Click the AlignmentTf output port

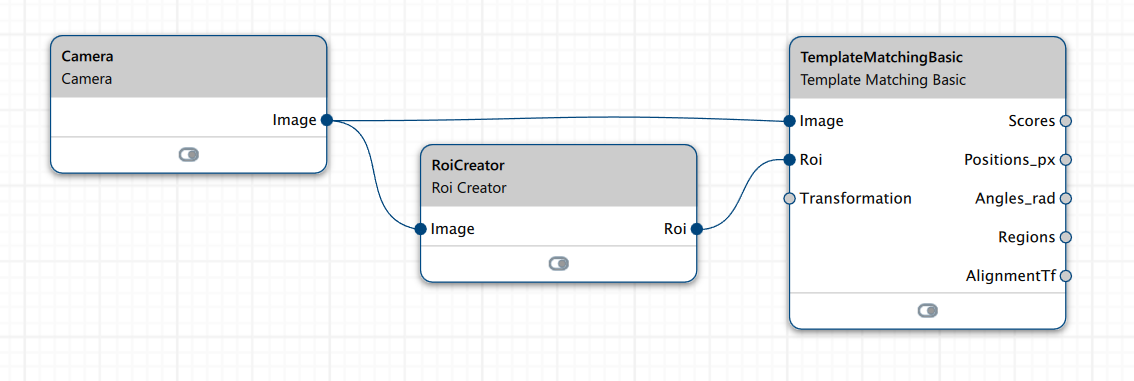(x=1065, y=275)
